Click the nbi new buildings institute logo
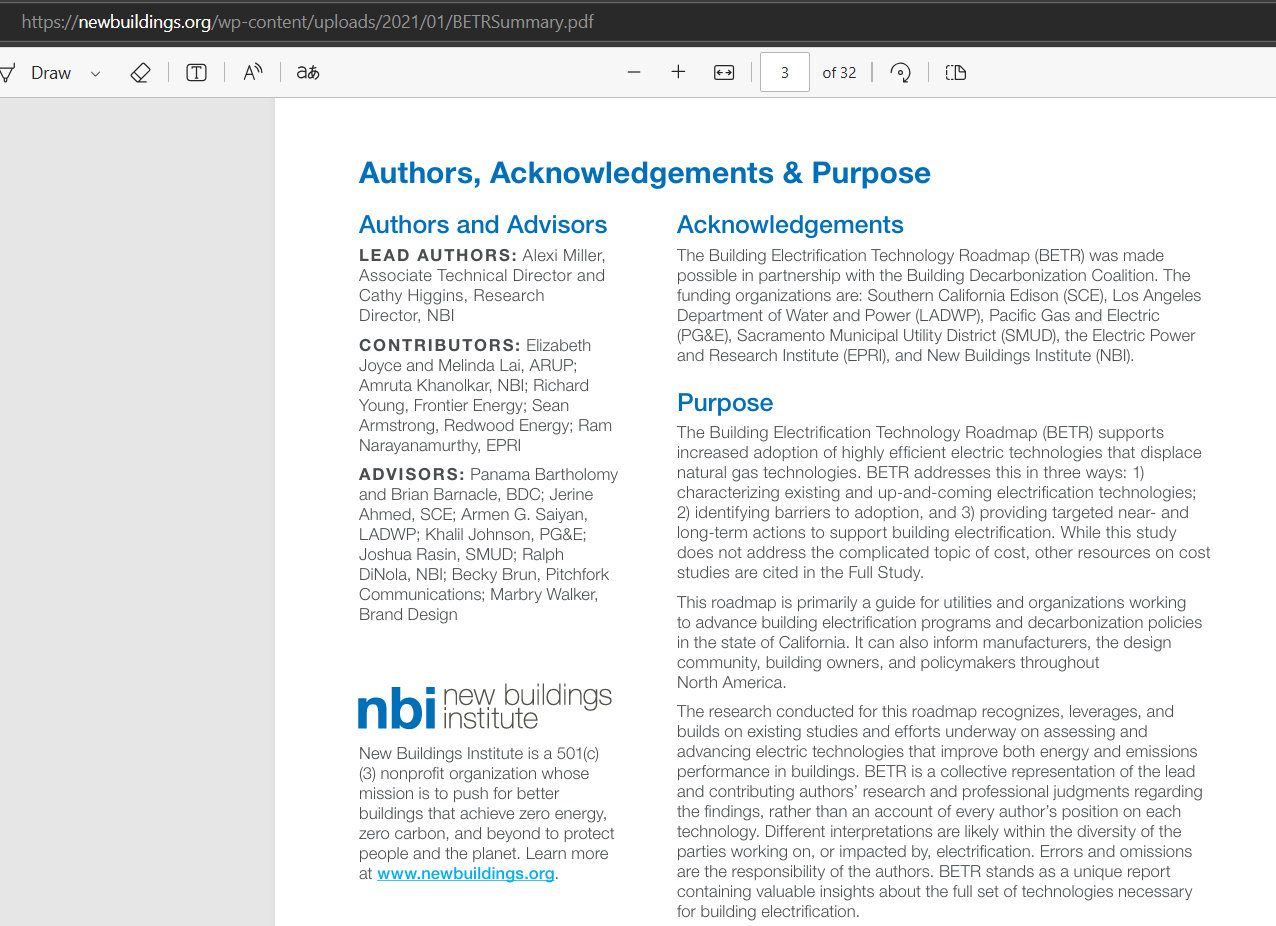The height and width of the screenshot is (926, 1276). click(485, 707)
